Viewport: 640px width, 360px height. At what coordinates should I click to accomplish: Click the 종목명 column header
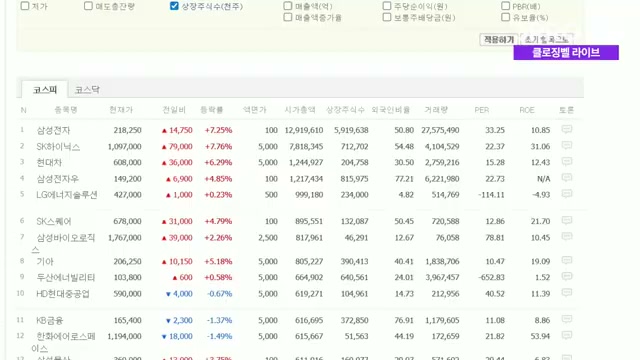66,110
